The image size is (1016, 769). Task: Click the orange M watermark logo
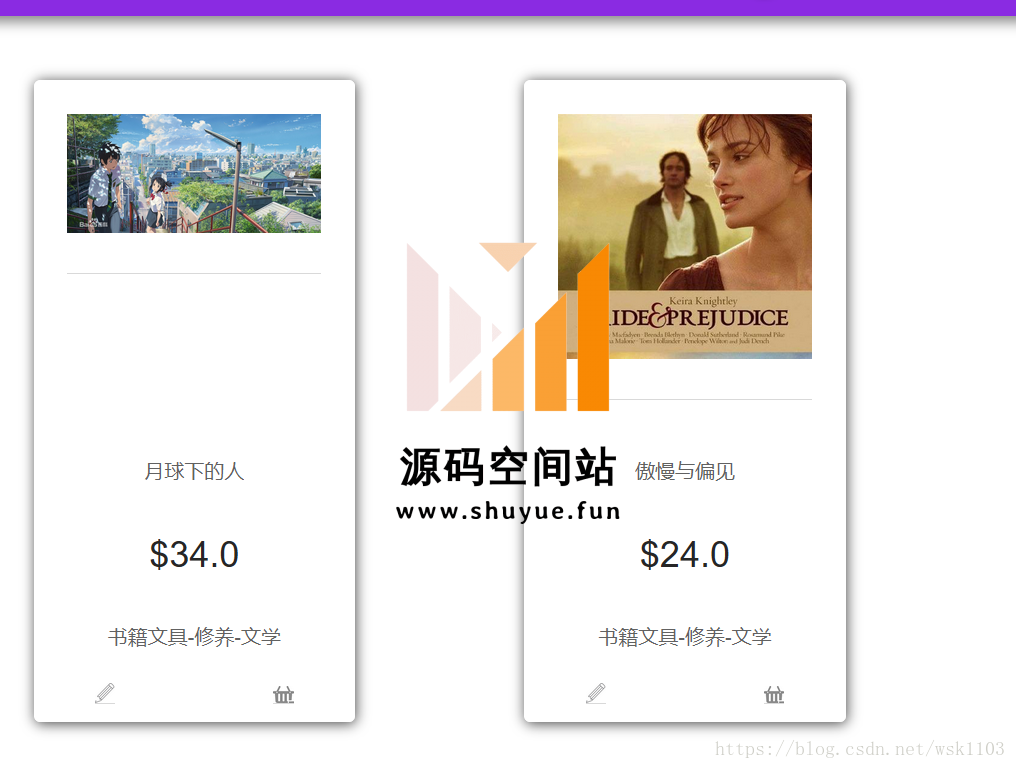coord(508,327)
